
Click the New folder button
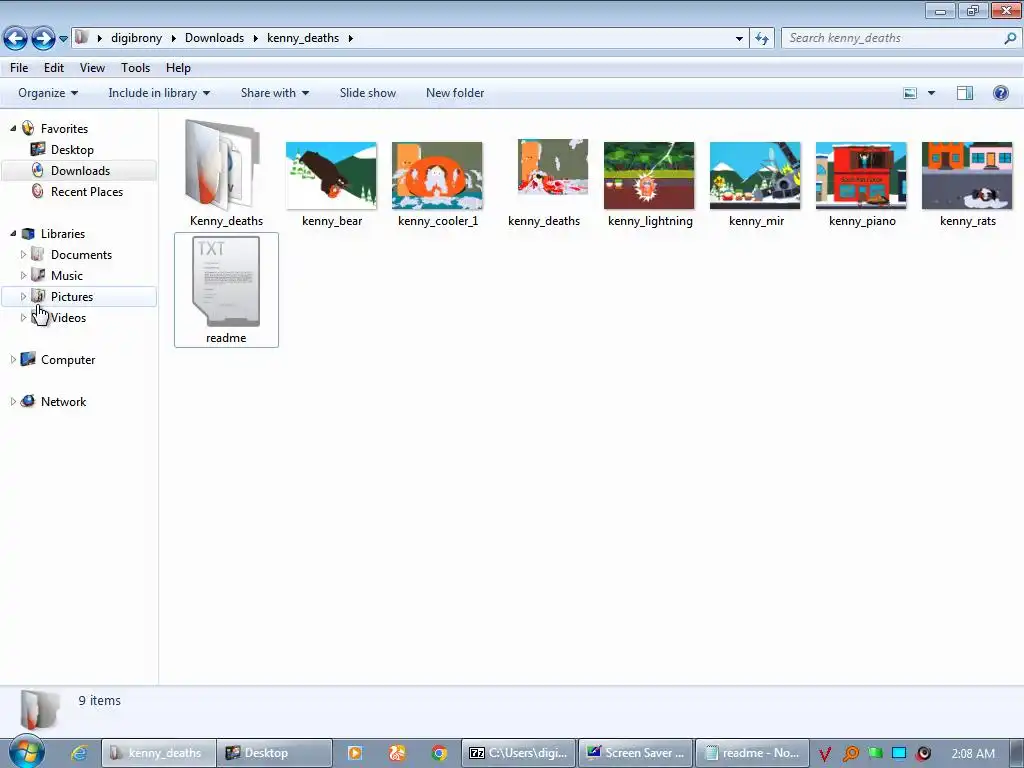click(x=455, y=93)
